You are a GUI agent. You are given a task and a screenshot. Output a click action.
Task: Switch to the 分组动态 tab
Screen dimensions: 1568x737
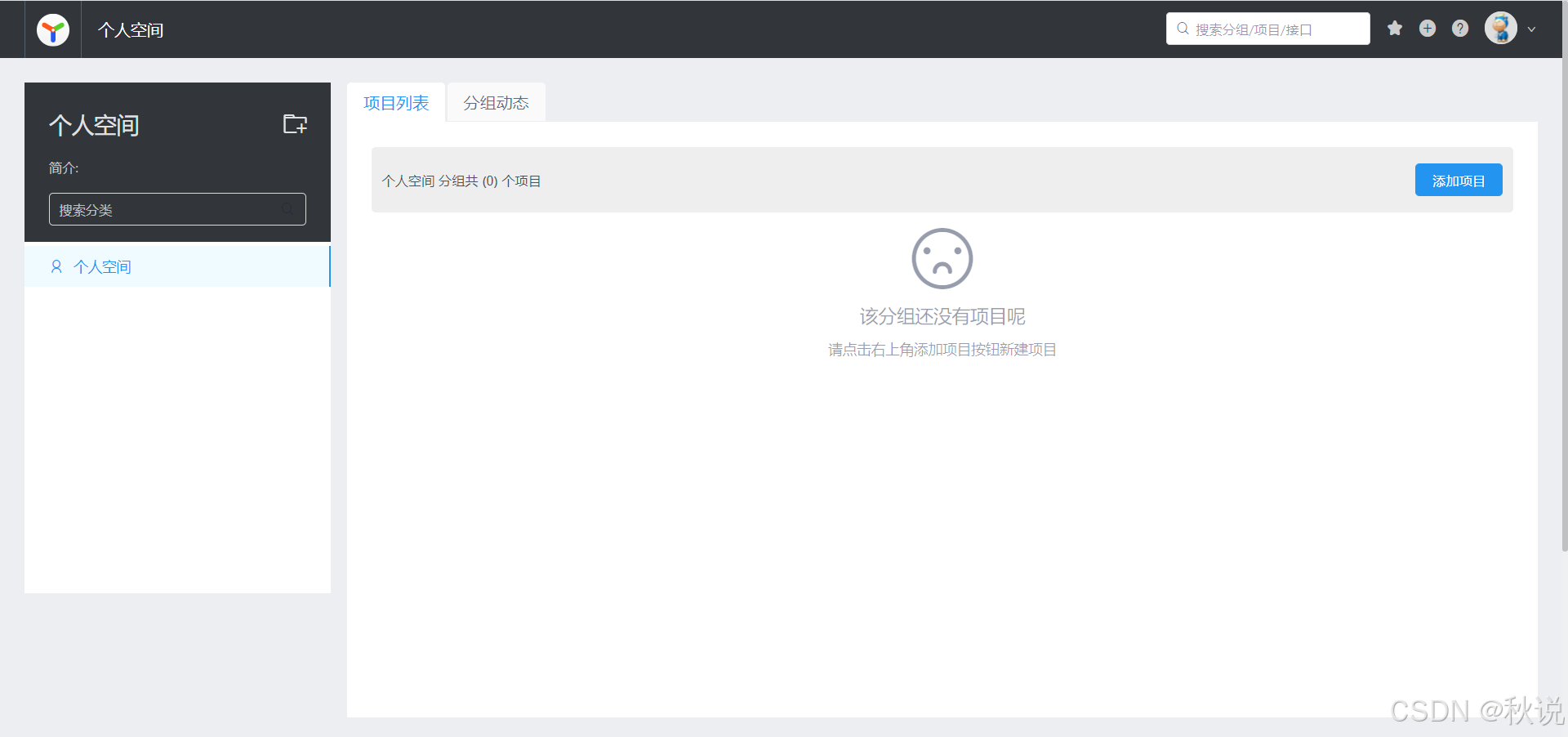496,103
